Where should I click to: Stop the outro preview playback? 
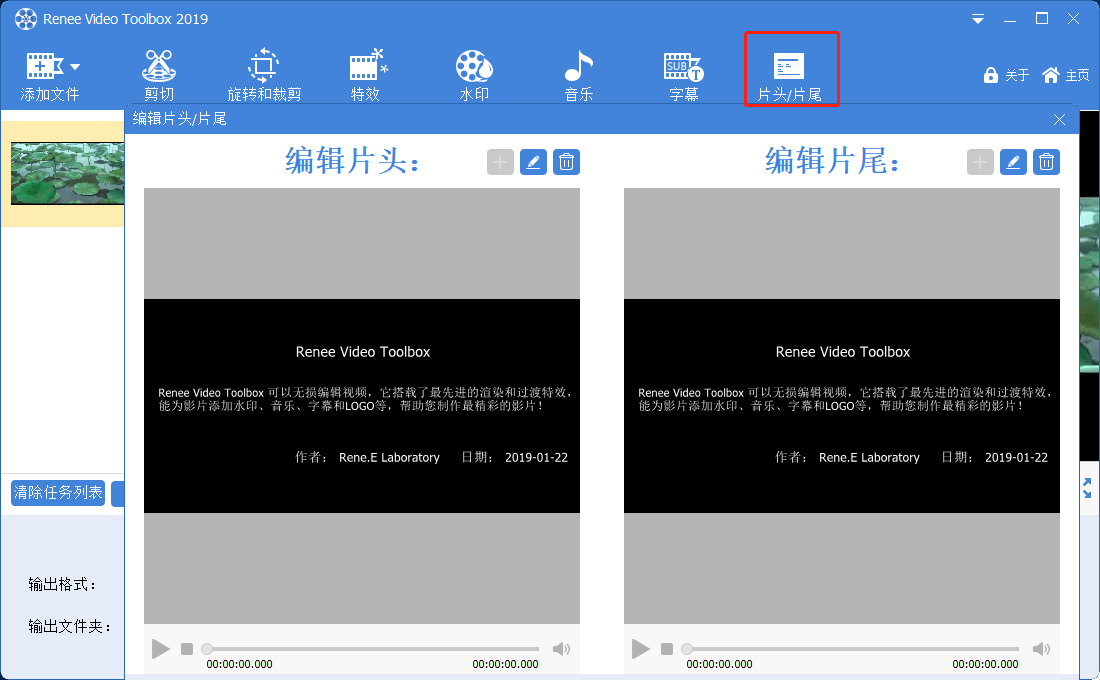tap(666, 648)
